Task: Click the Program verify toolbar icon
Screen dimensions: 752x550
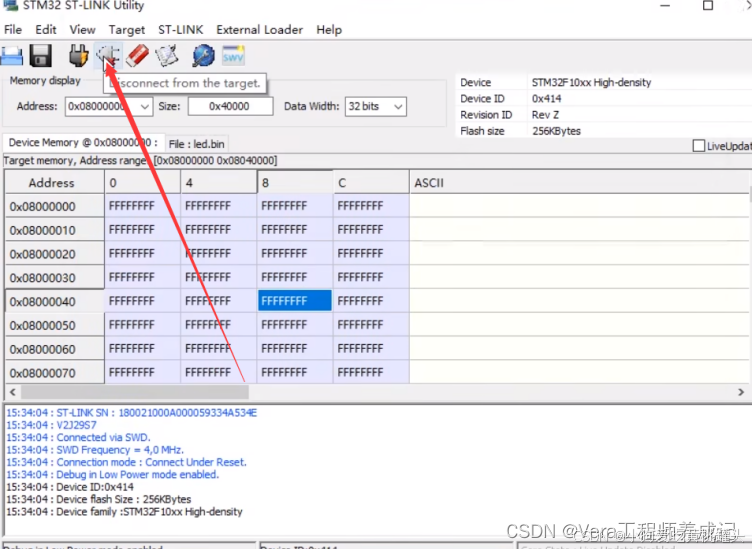Action: pos(166,56)
